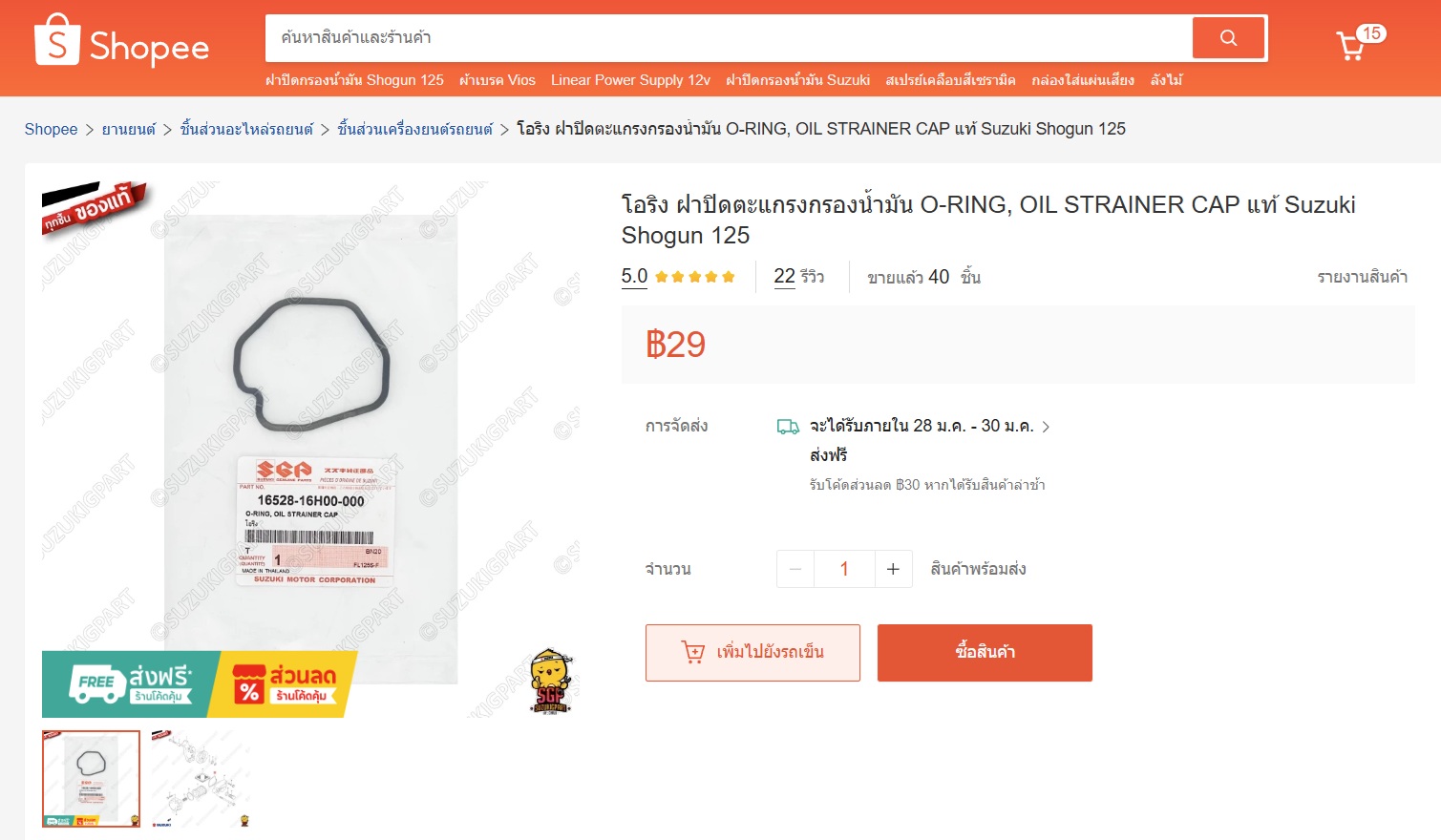
Task: Open the shopping cart icon
Action: coord(1350,46)
